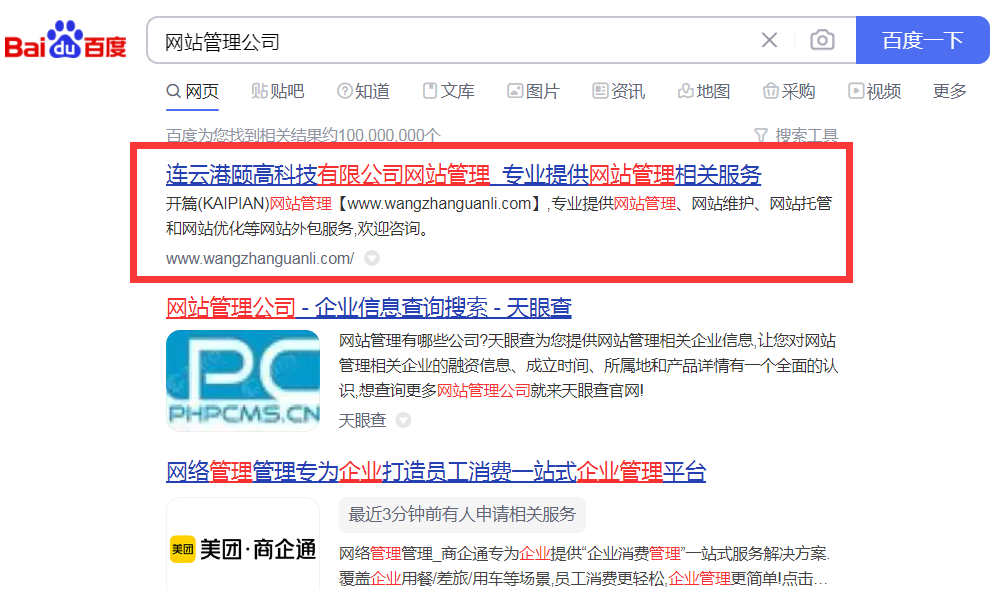Screen dimensions: 996x590
Task: Expand dropdown arrow beside www.wangzhanguanli.com/
Action: (x=372, y=258)
